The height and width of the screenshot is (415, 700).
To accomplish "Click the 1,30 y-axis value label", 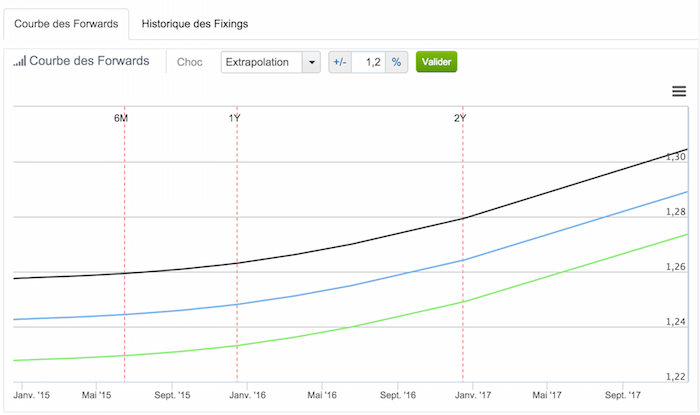I will tap(675, 157).
